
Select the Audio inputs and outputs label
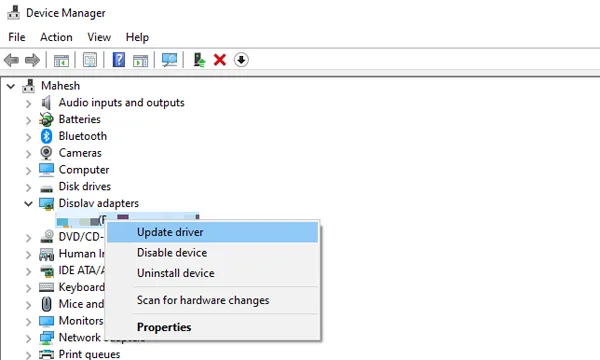(x=121, y=103)
